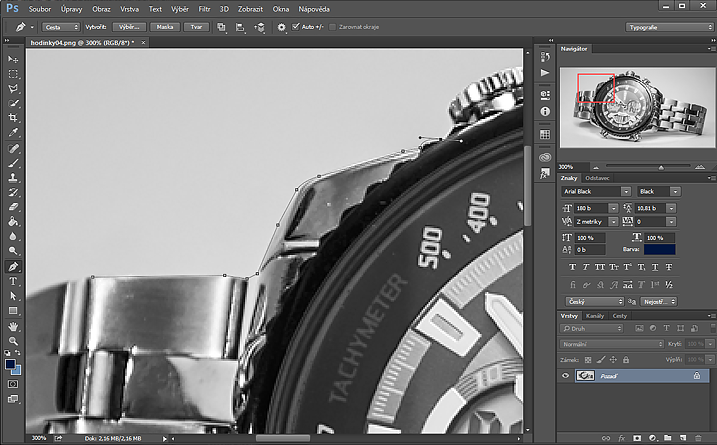This screenshot has height=445, width=717.
Task: Click the Maska button
Action: pyautogui.click(x=165, y=27)
